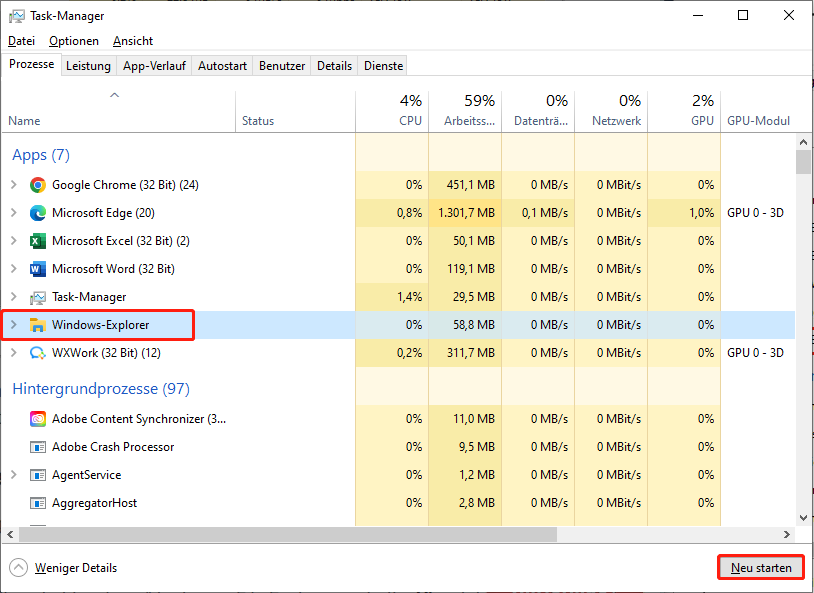Screen dimensions: 814x593
Task: Switch to the Dienste tab
Action: [x=382, y=65]
